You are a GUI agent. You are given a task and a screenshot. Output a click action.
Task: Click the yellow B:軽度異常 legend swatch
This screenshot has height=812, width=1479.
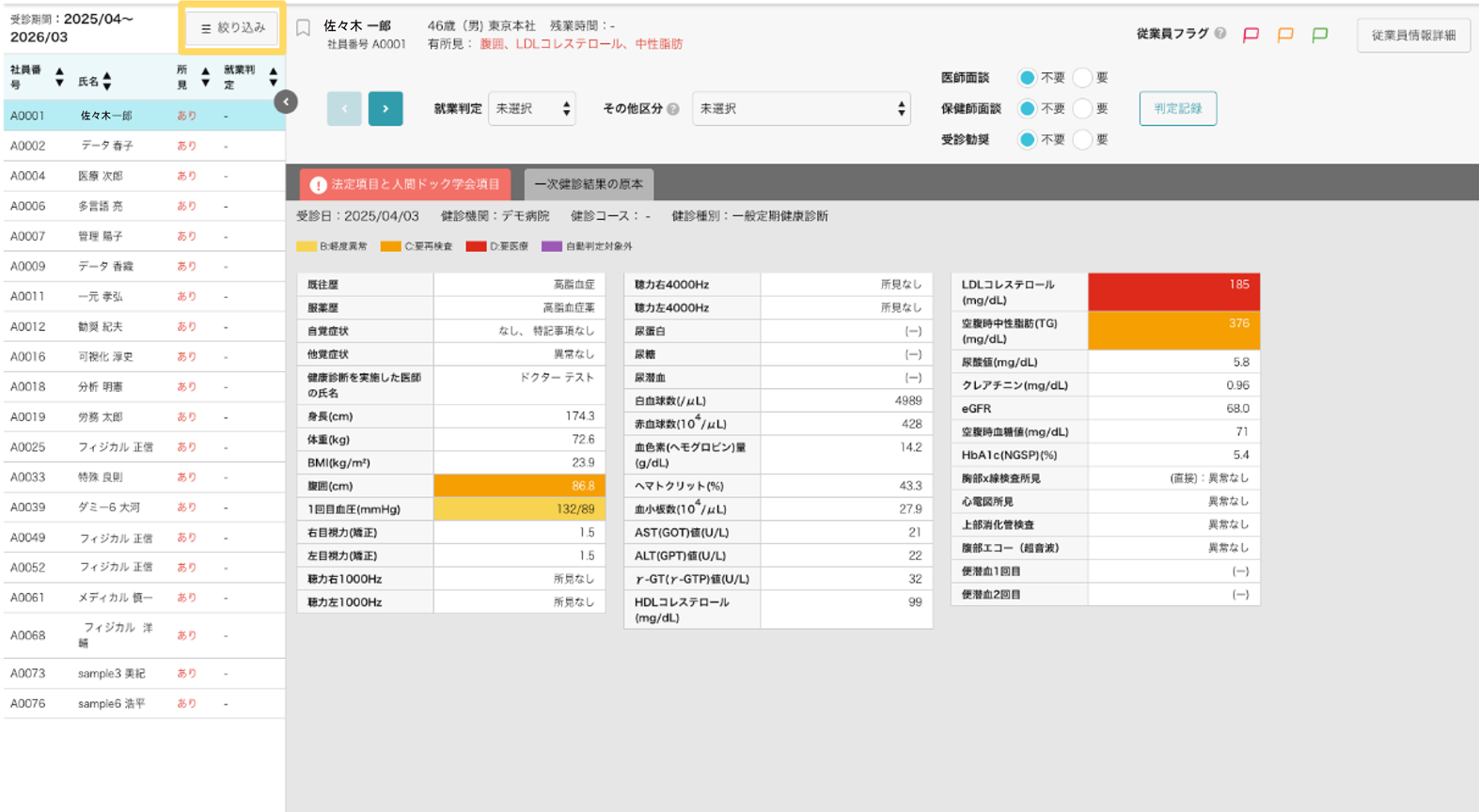coord(307,246)
